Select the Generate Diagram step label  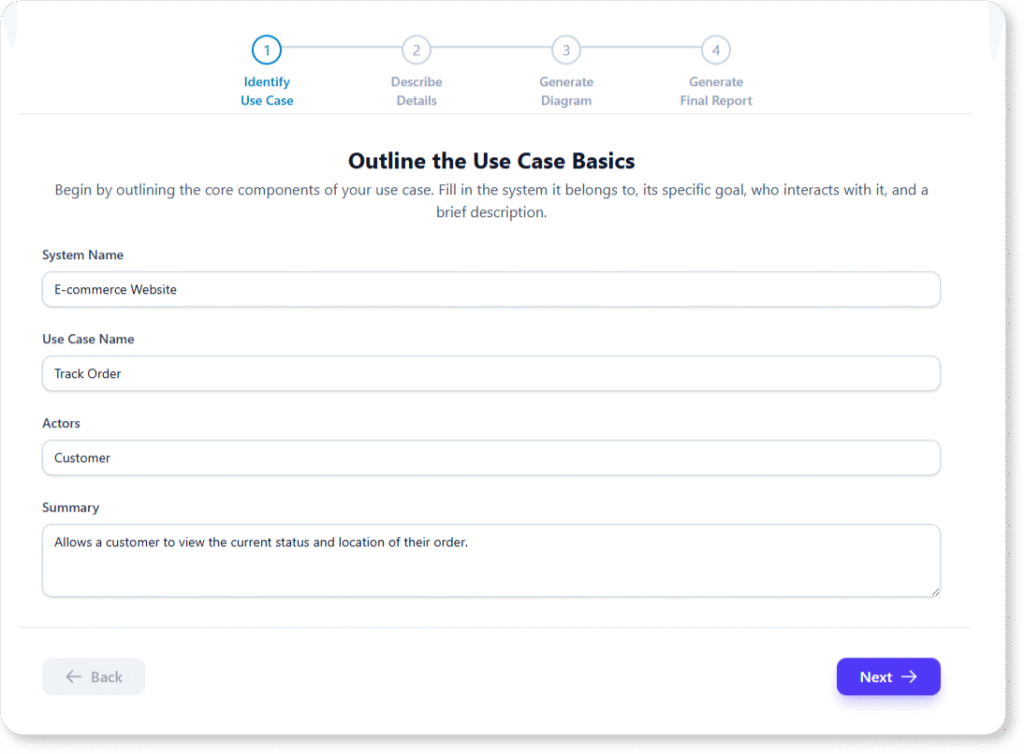566,91
